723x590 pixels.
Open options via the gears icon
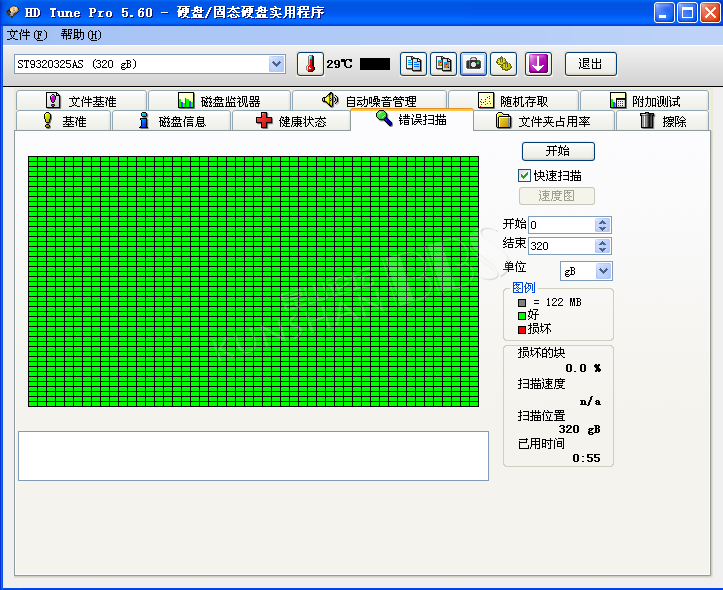pyautogui.click(x=504, y=64)
